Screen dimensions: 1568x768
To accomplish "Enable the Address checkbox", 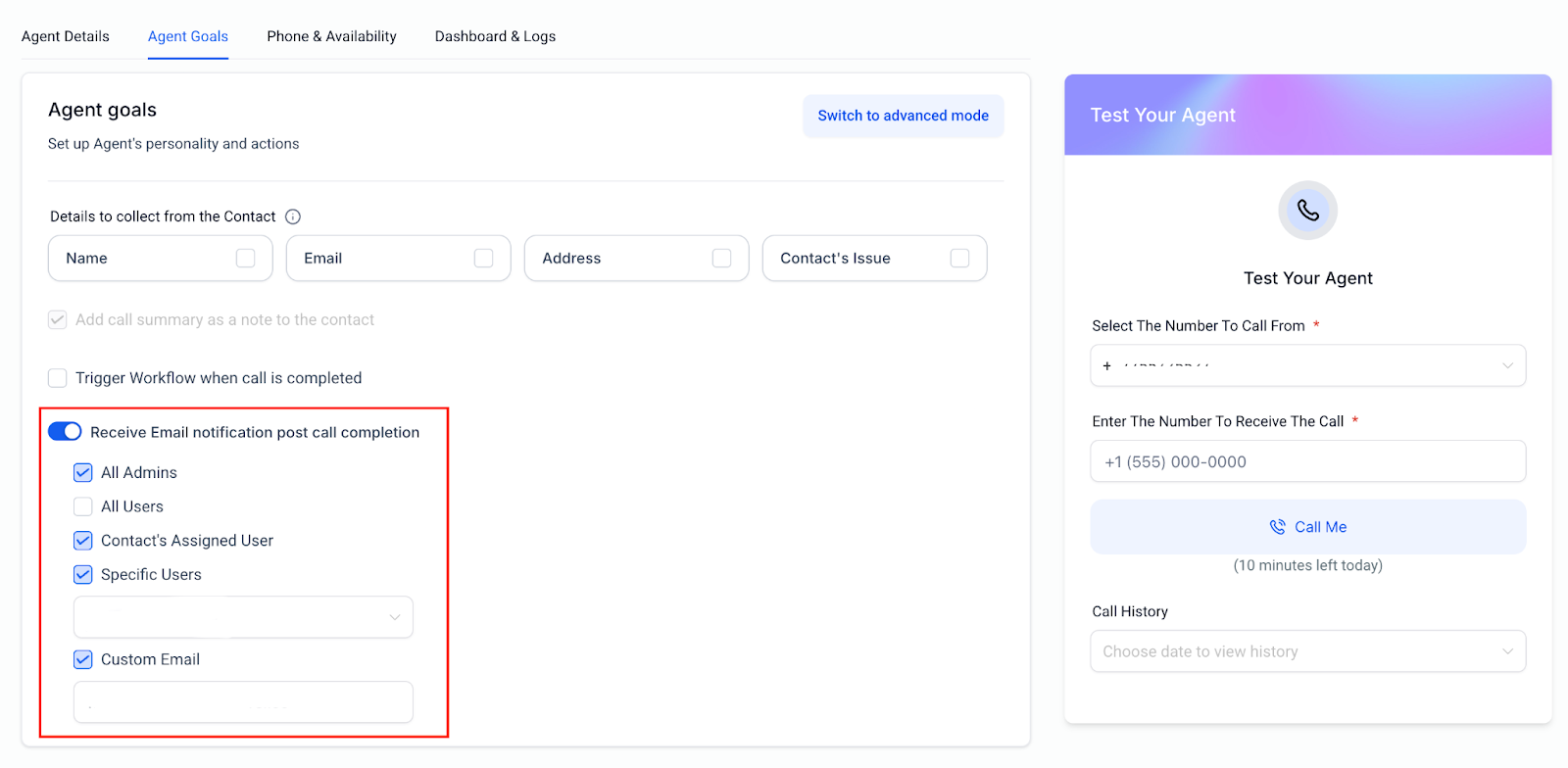I will point(721,258).
